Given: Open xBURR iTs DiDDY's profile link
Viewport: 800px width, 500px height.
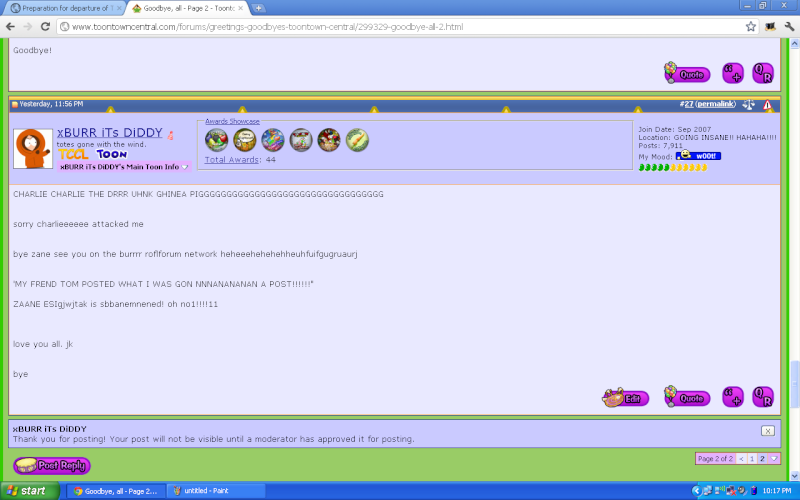Looking at the screenshot, I should [110, 133].
